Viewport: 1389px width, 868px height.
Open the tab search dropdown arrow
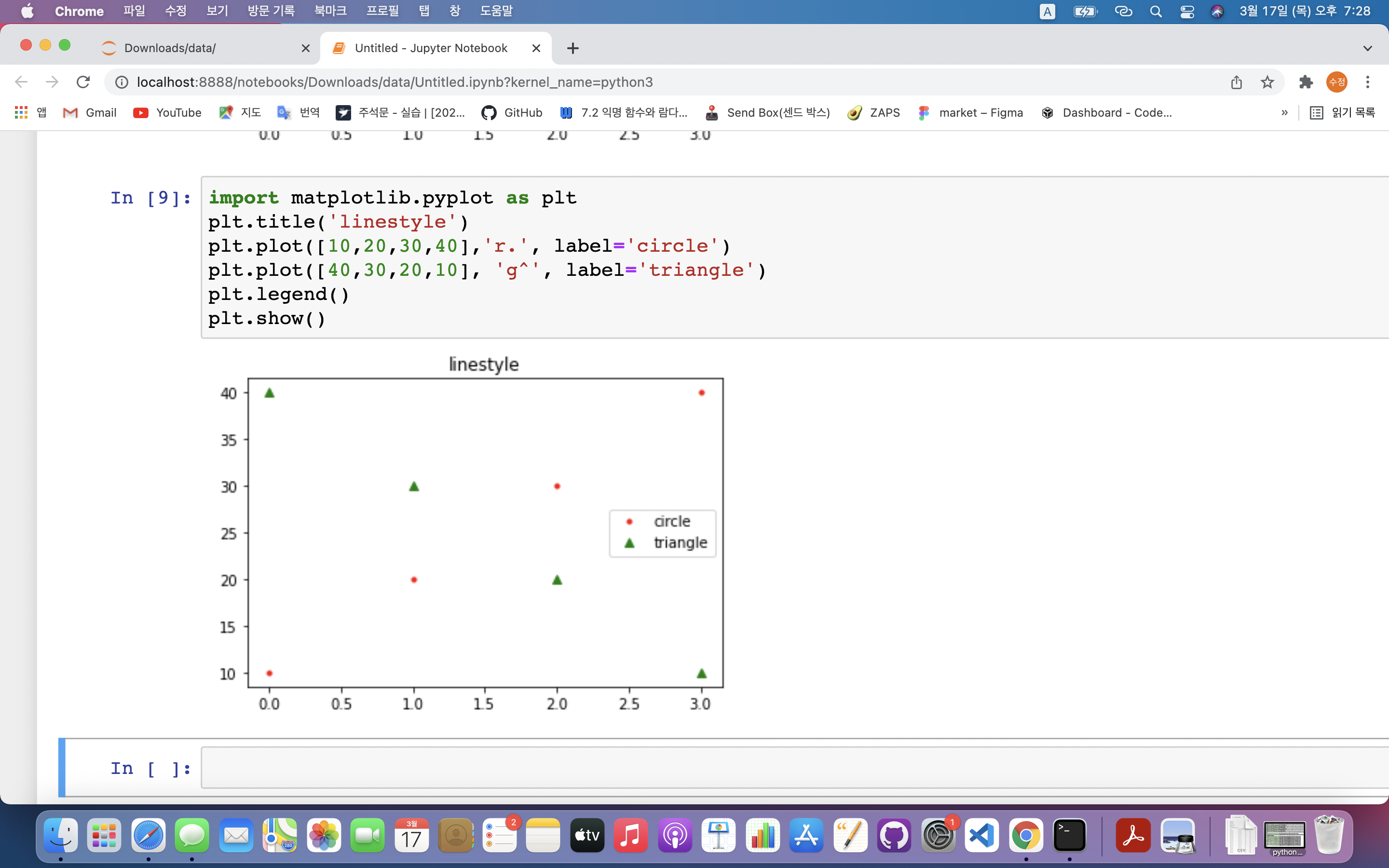(1367, 48)
